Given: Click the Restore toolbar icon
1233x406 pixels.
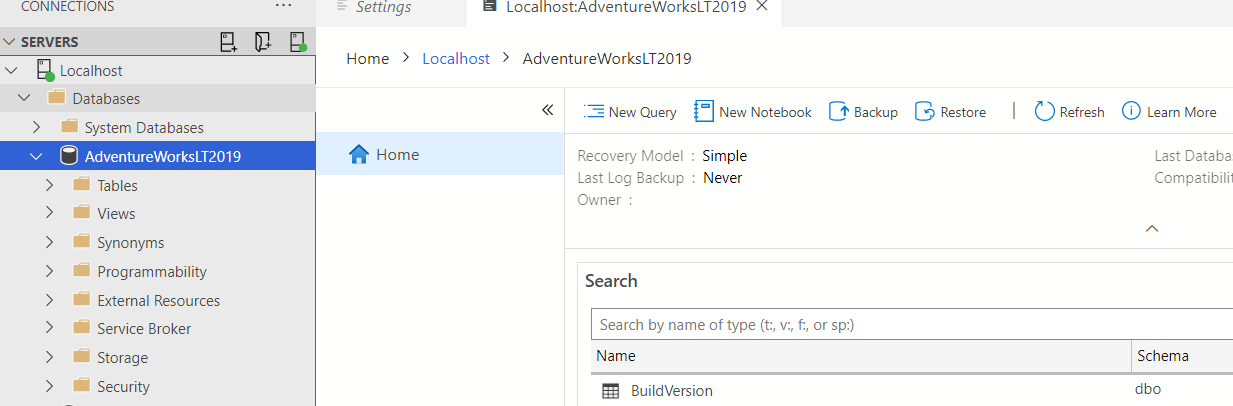Looking at the screenshot, I should click(x=925, y=111).
